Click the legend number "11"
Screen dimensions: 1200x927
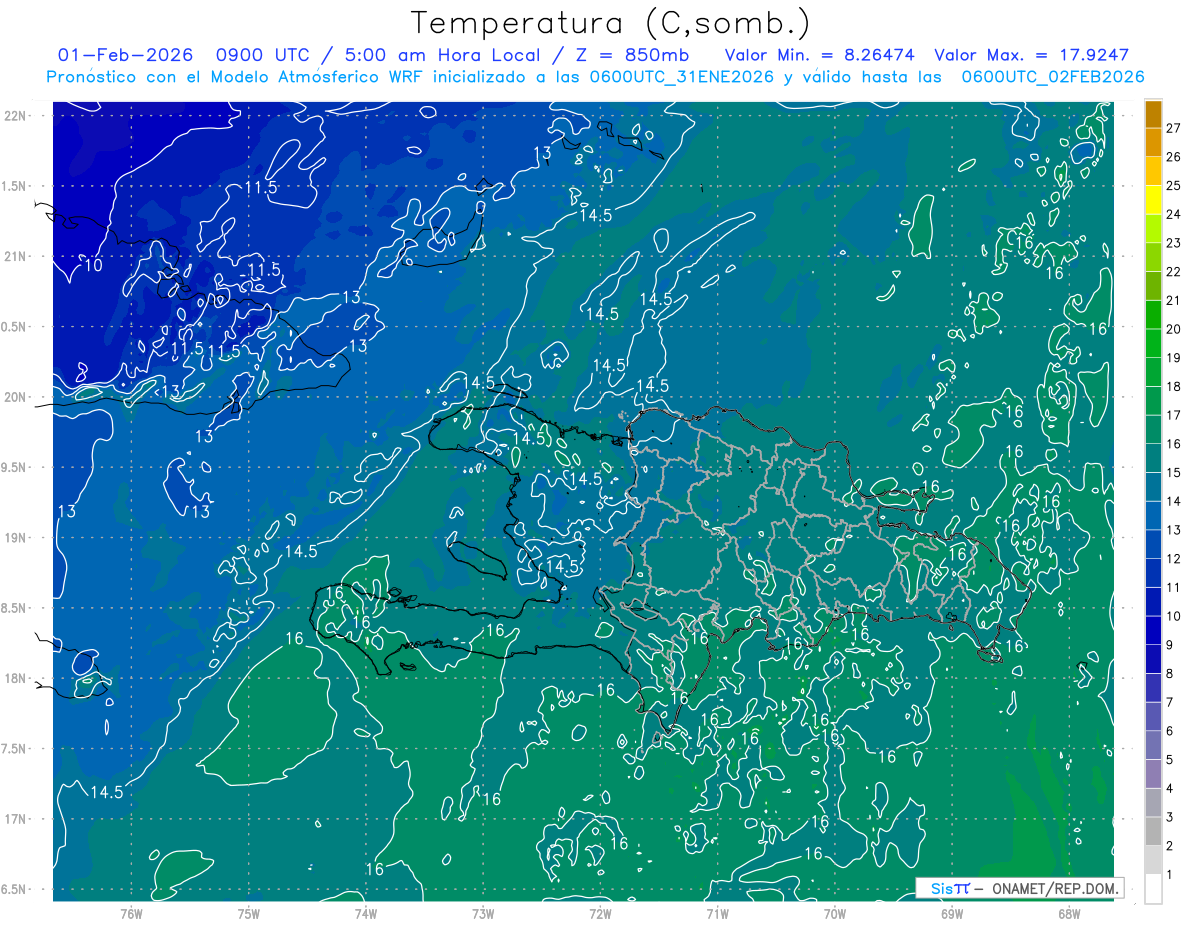[1173, 587]
